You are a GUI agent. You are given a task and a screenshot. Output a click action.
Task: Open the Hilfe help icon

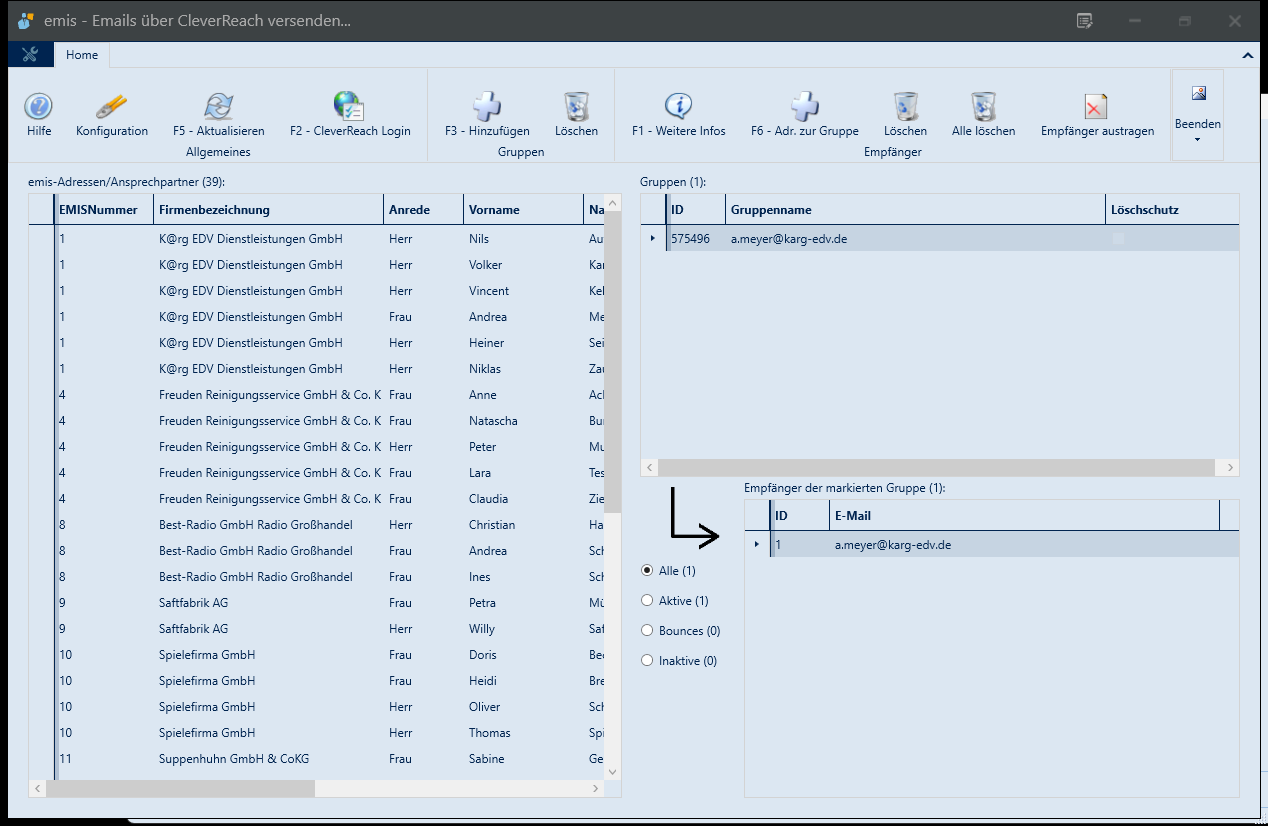point(39,107)
